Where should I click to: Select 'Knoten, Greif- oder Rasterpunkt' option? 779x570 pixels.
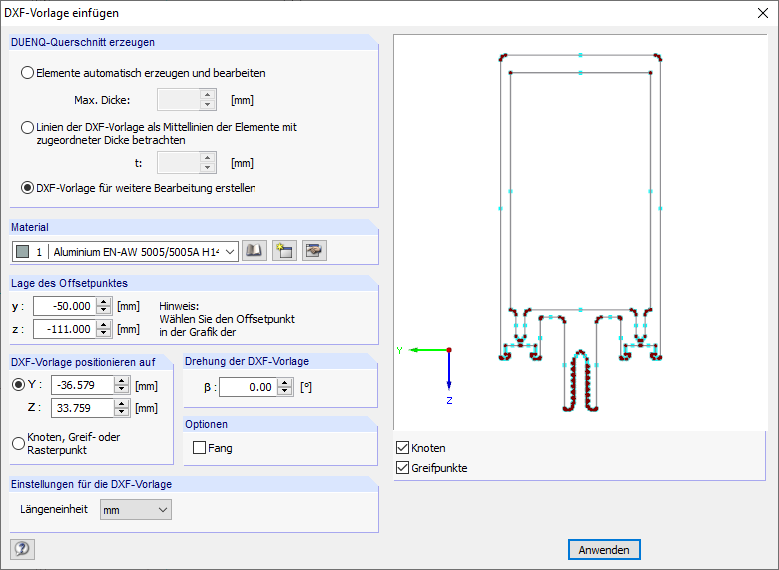[18, 443]
